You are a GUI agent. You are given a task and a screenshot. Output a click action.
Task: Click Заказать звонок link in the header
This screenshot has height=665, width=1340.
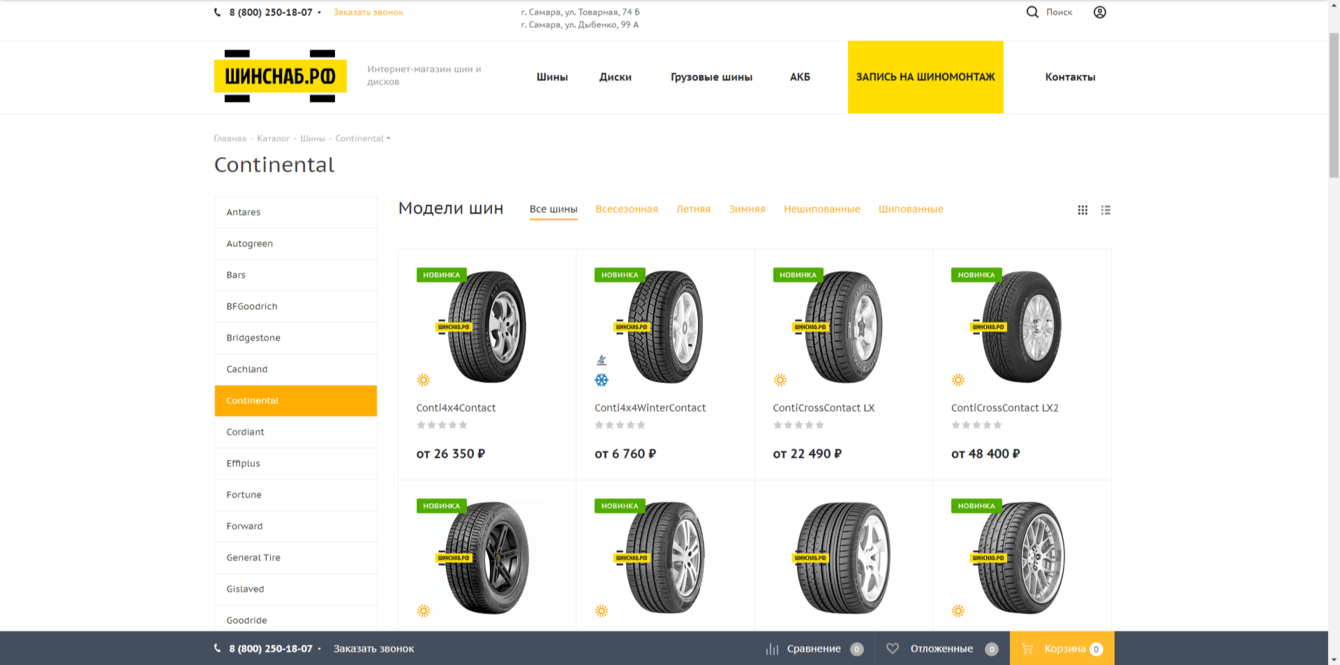(368, 13)
